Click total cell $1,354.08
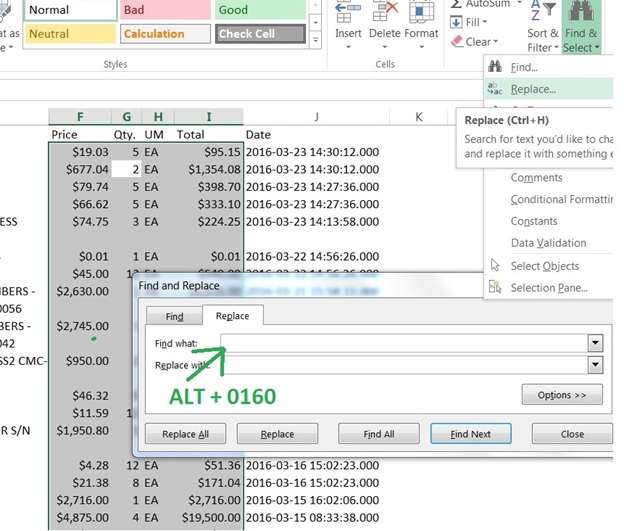Viewport: 624px width, 531px height. tap(209, 170)
